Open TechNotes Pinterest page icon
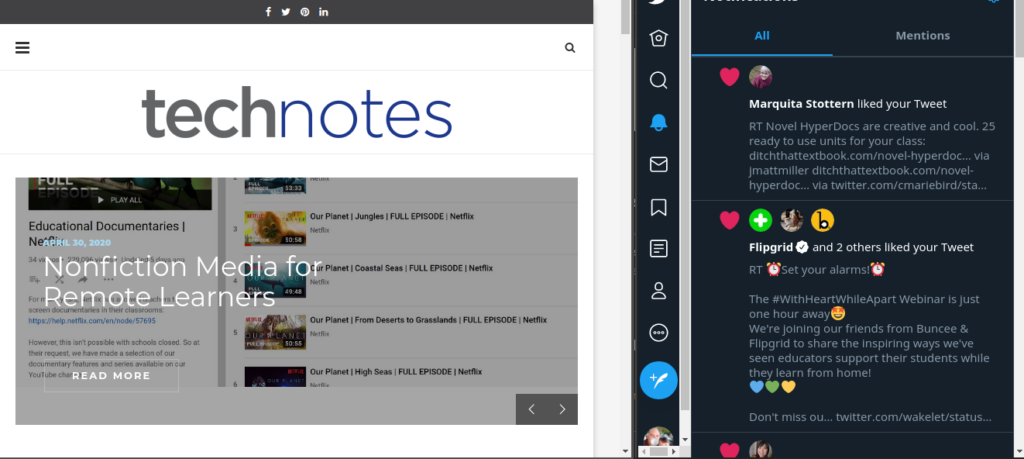The height and width of the screenshot is (459, 1024). coord(304,12)
